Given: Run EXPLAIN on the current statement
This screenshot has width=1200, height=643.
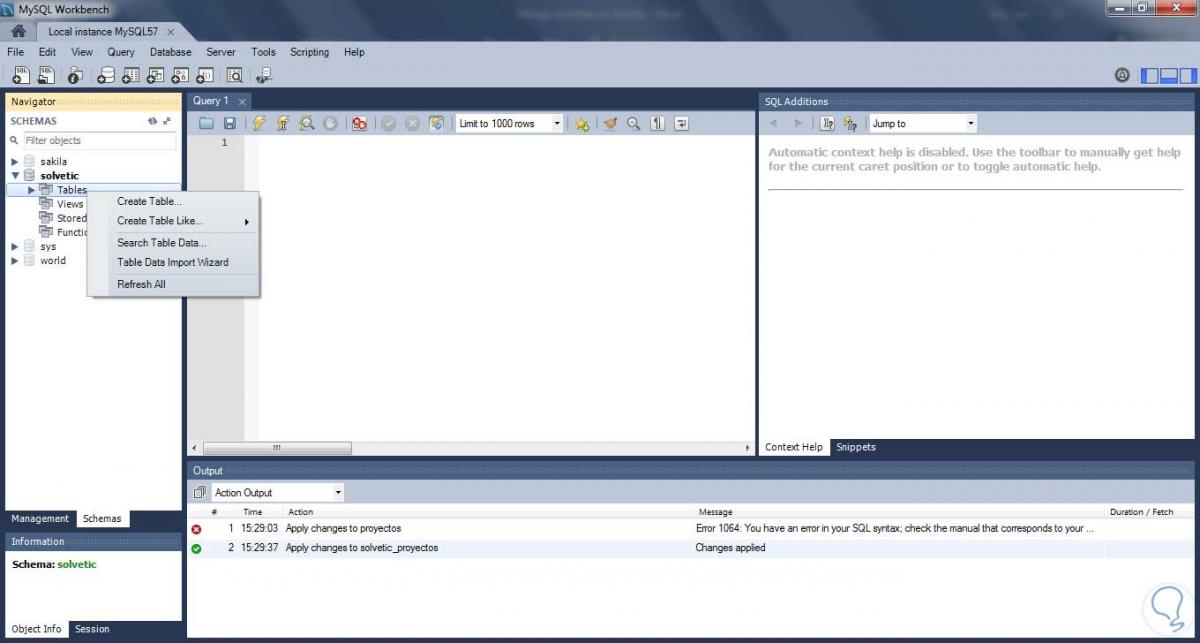Looking at the screenshot, I should coord(307,124).
